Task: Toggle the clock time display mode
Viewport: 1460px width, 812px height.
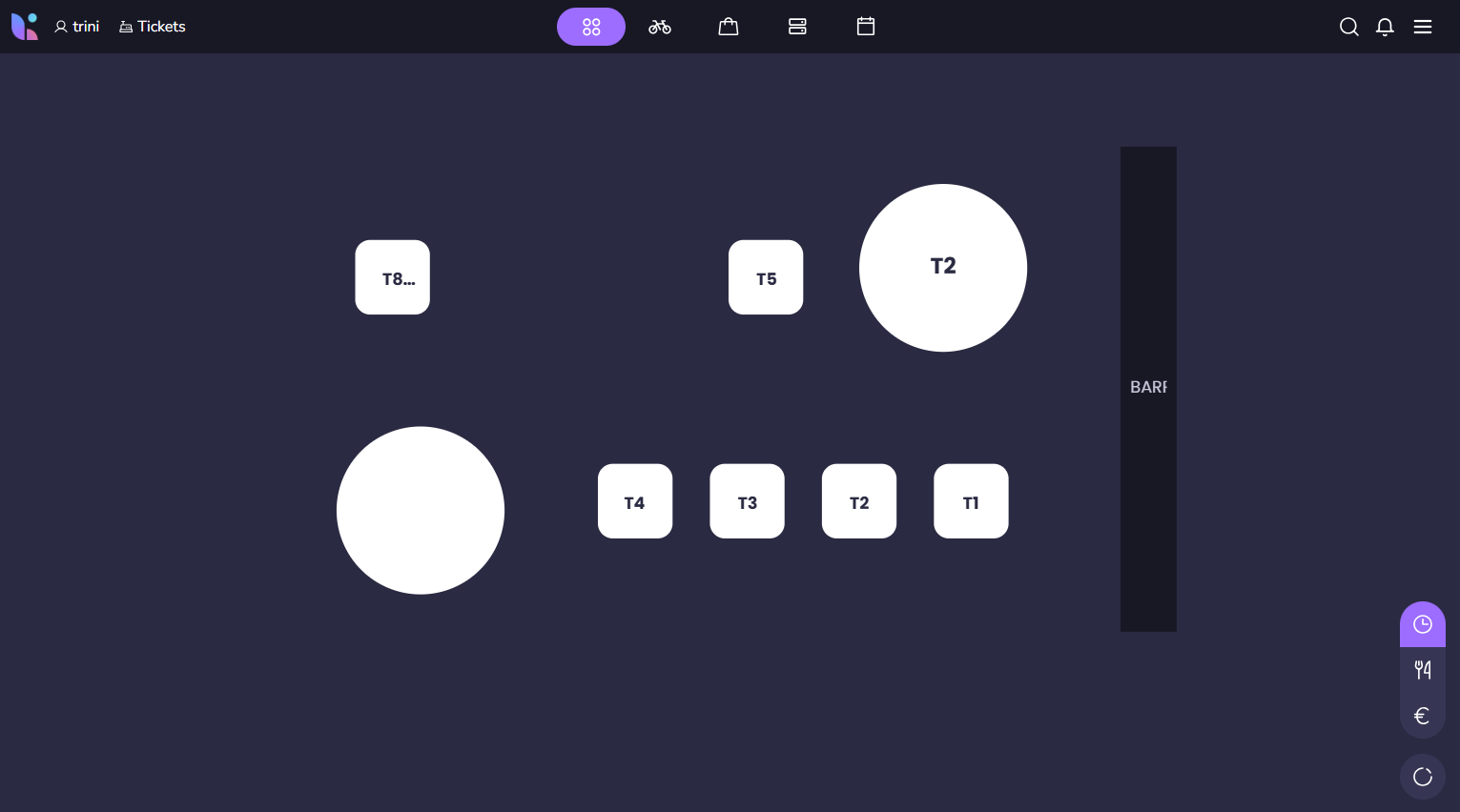Action: (1422, 624)
